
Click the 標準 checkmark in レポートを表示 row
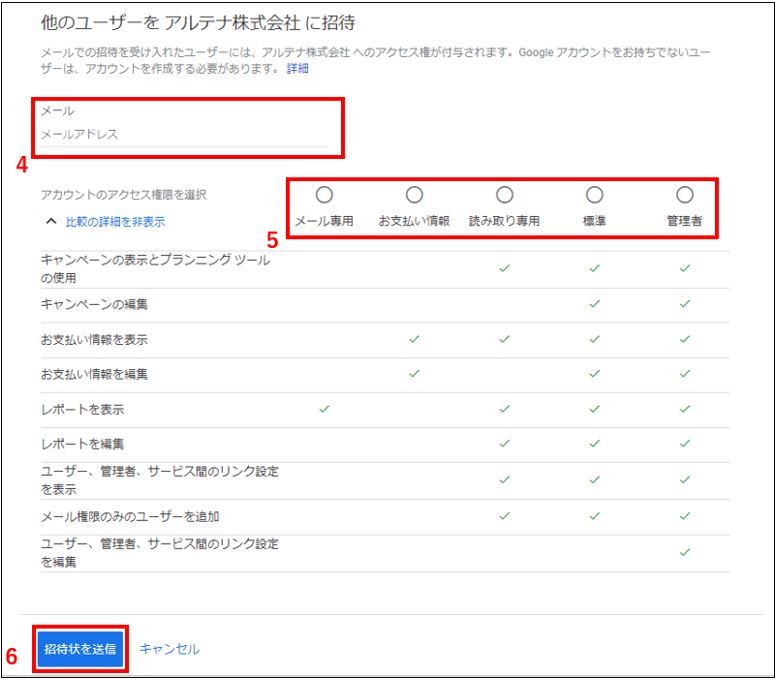point(594,409)
